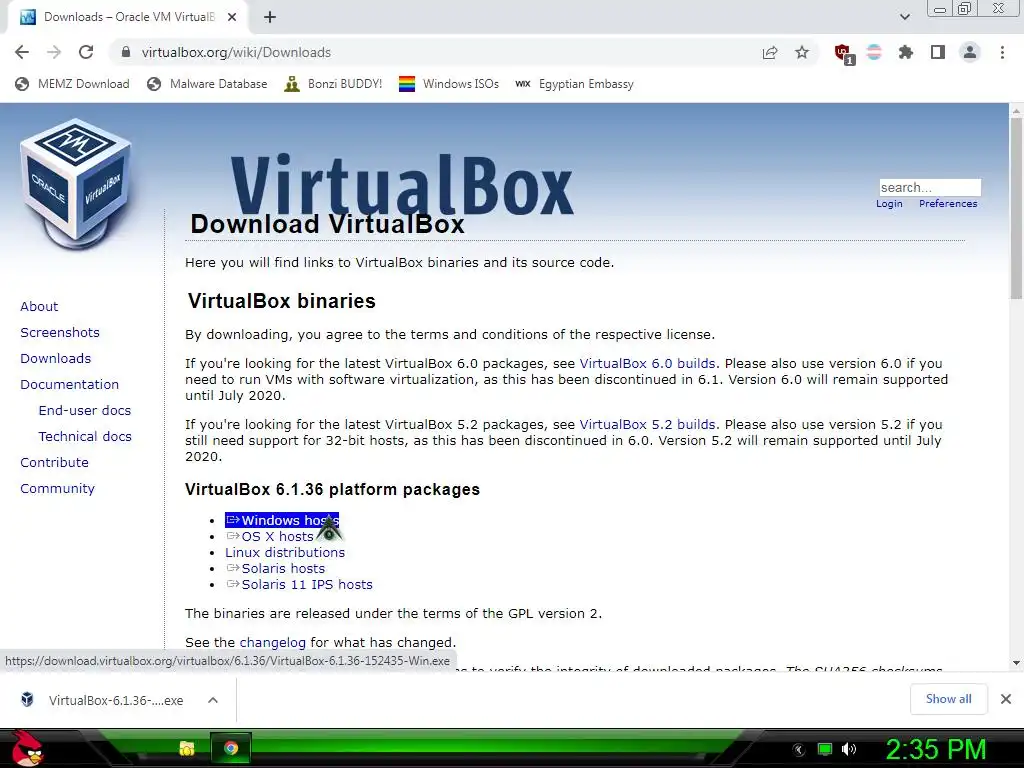1024x768 pixels.
Task: Open Chrome's three-dot menu
Action: (1002, 52)
